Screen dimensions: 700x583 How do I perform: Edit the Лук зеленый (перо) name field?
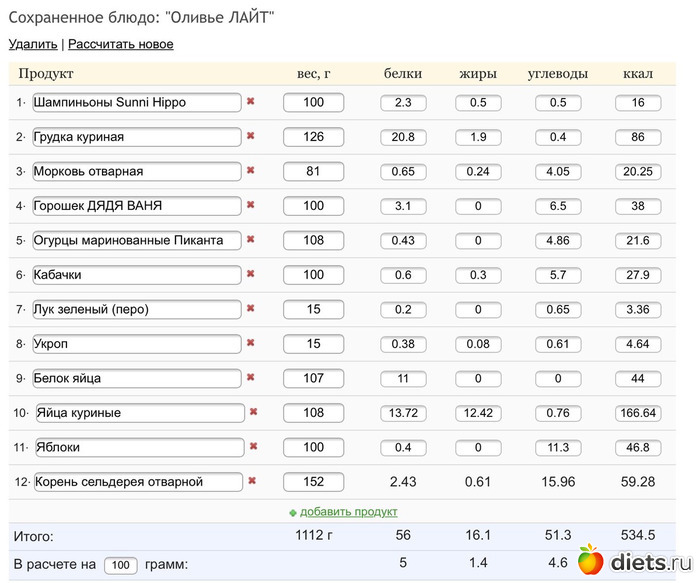[x=137, y=309]
